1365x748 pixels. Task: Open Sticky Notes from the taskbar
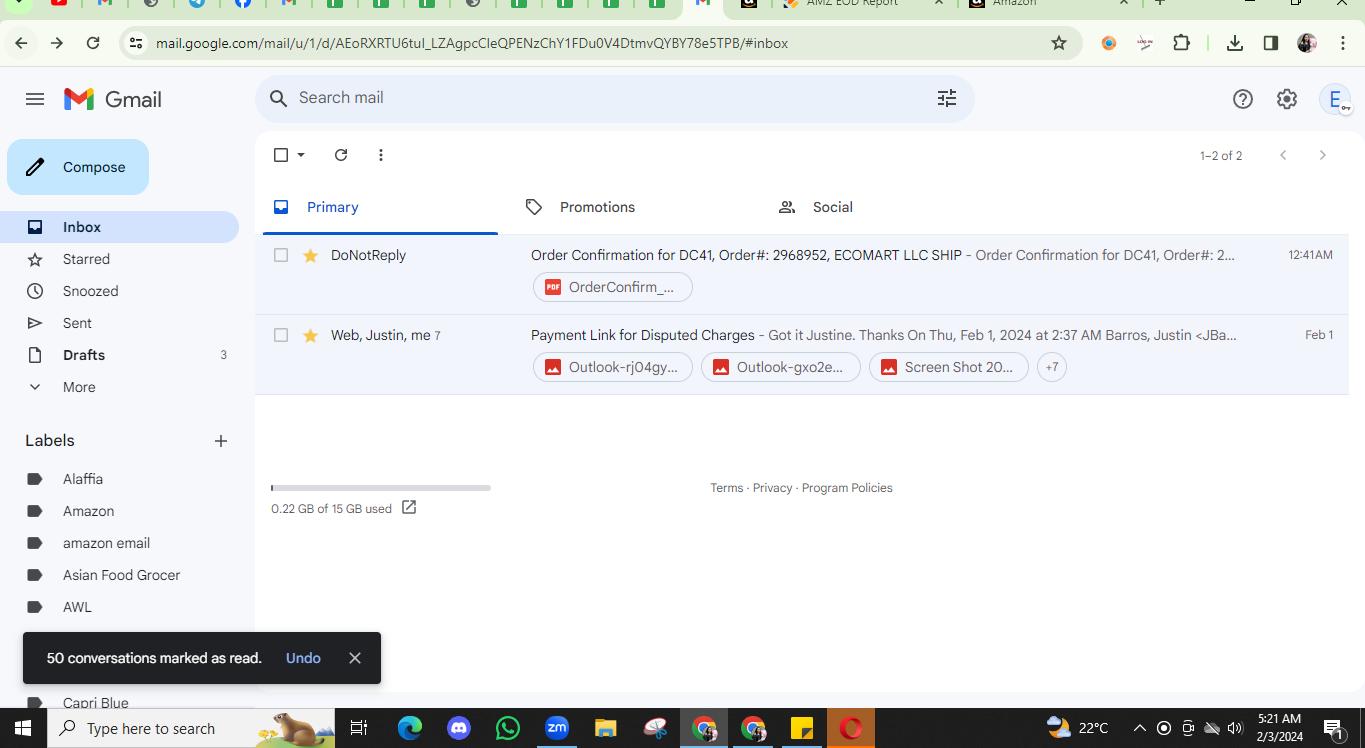802,728
